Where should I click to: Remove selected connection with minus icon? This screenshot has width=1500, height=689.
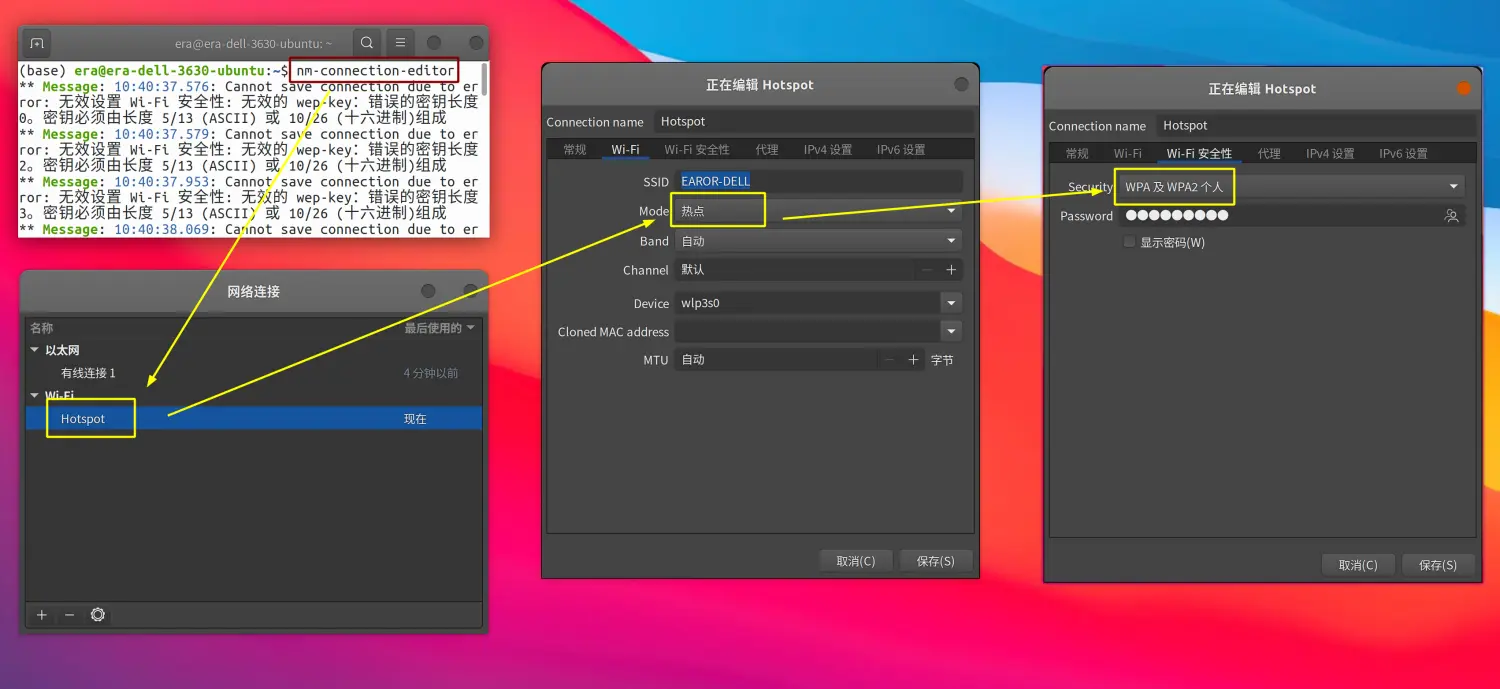(69, 615)
